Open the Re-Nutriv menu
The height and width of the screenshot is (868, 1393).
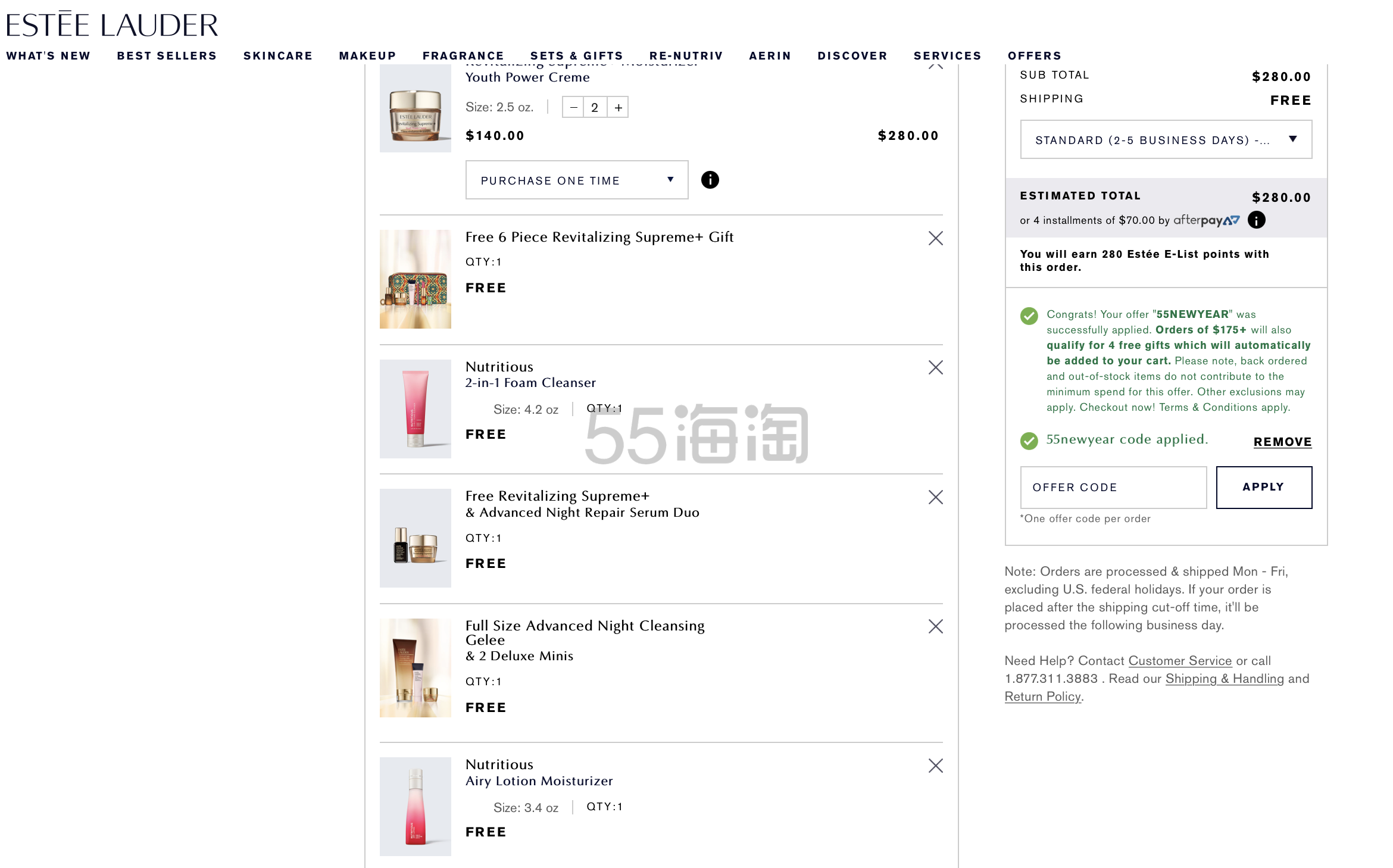click(686, 55)
